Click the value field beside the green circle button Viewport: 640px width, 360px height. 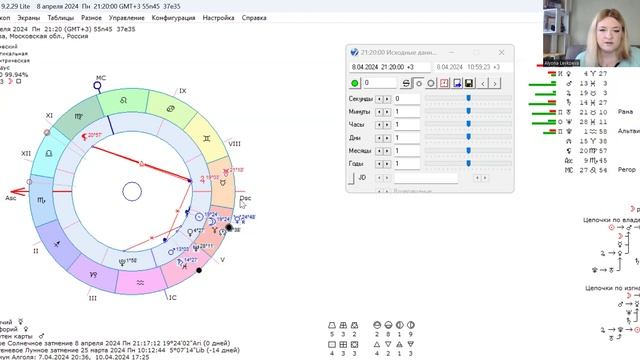(379, 83)
